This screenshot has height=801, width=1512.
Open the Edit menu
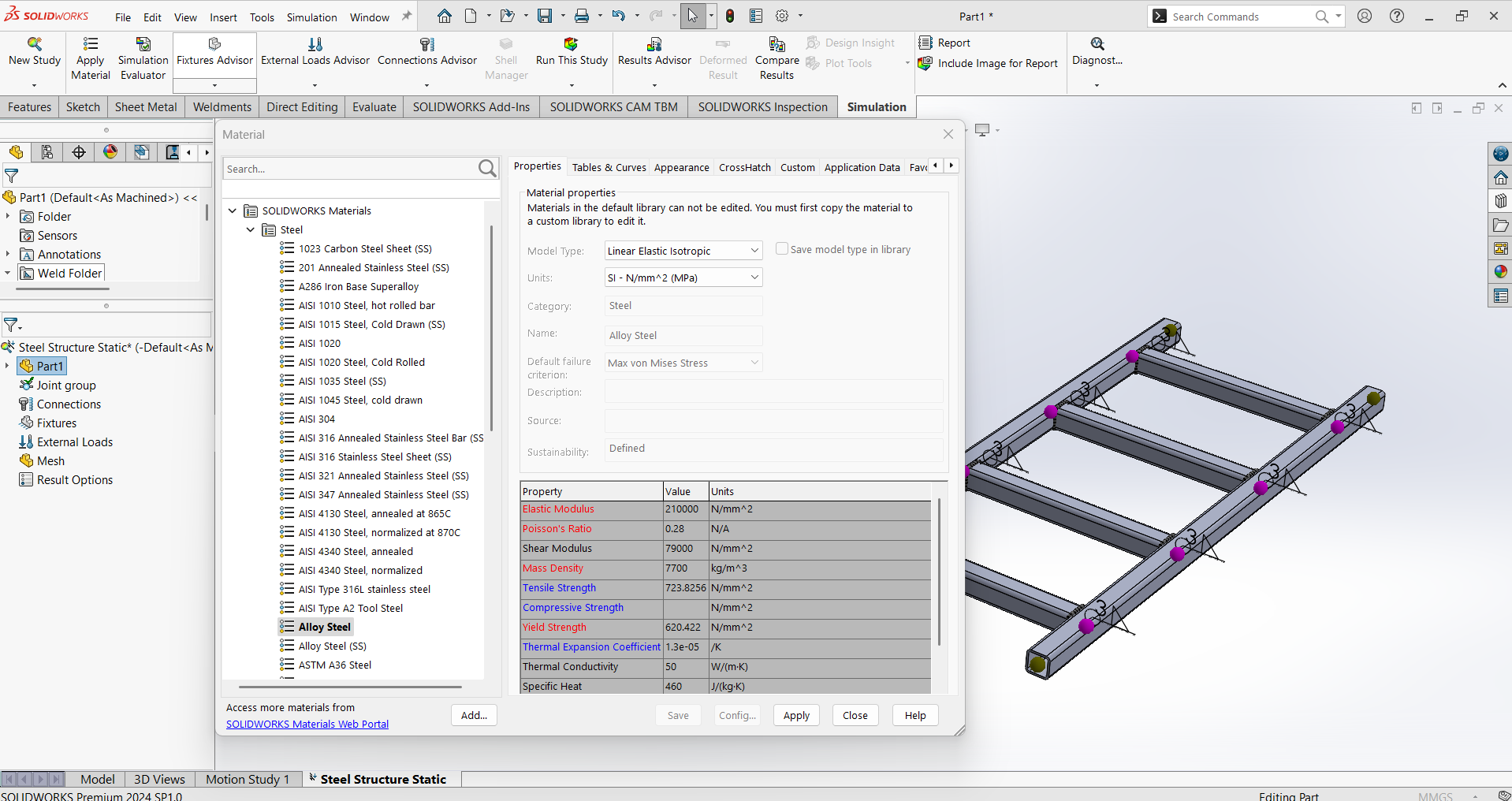coord(152,17)
